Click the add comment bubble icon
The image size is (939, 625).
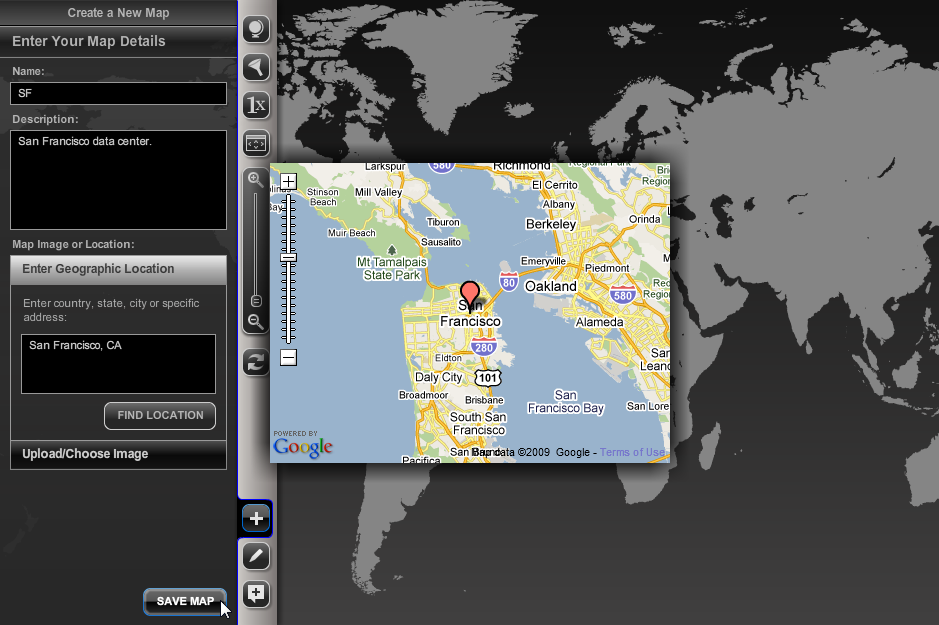point(256,594)
